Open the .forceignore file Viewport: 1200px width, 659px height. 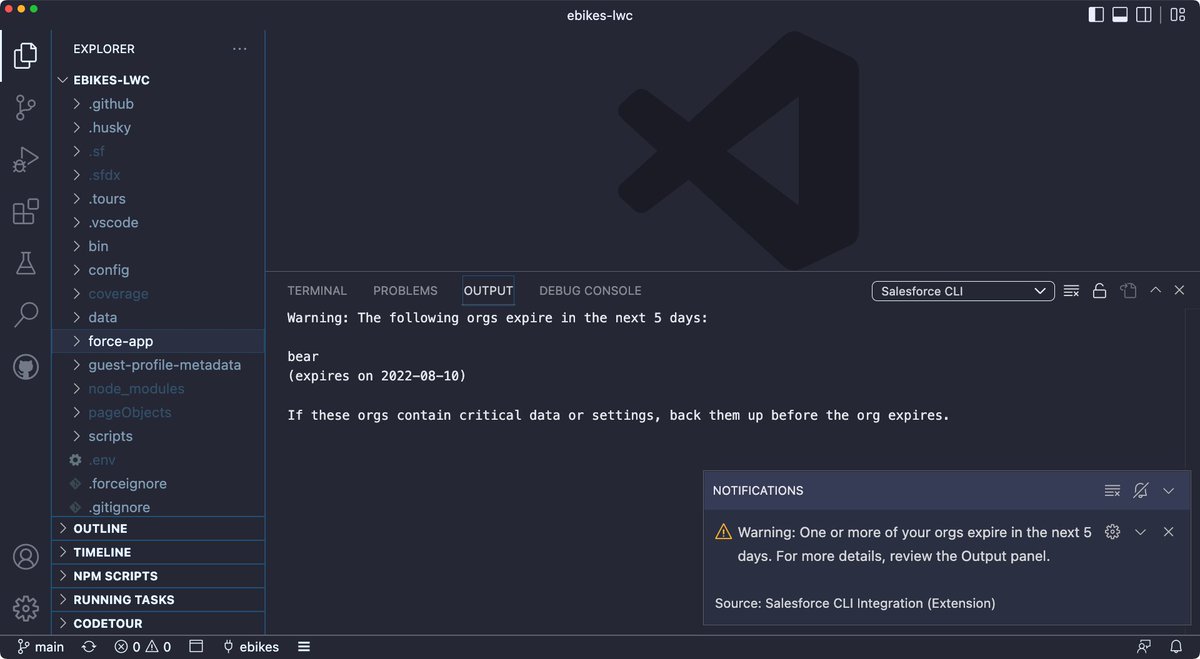pyautogui.click(x=158, y=484)
